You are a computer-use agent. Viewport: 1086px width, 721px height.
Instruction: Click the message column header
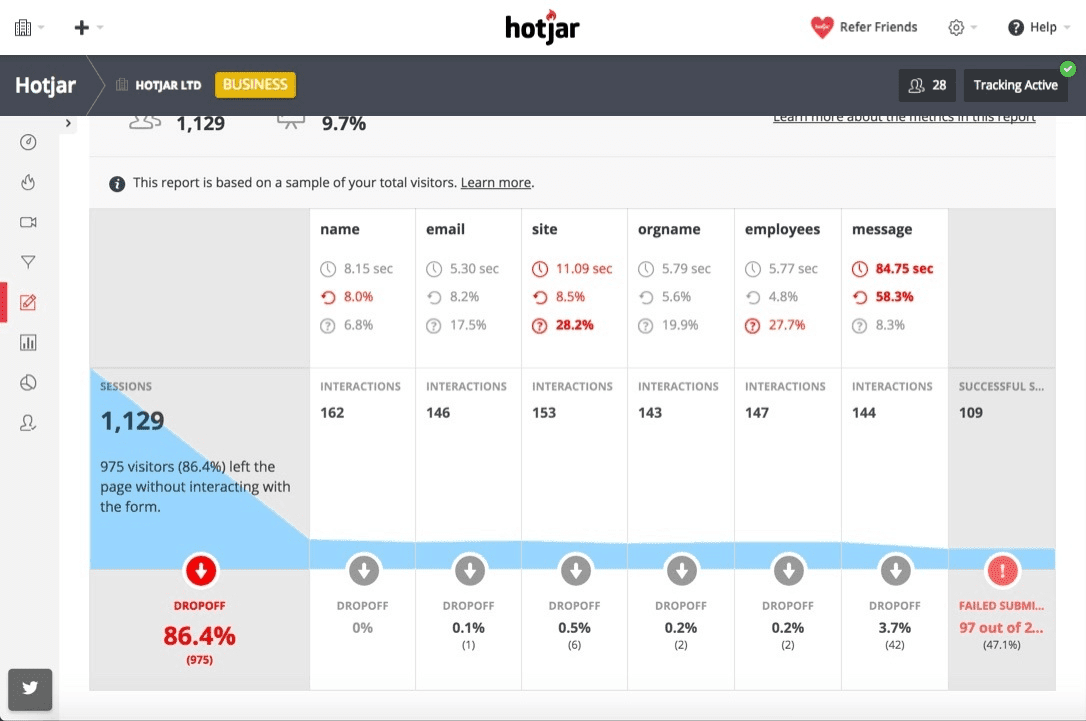[x=882, y=229]
